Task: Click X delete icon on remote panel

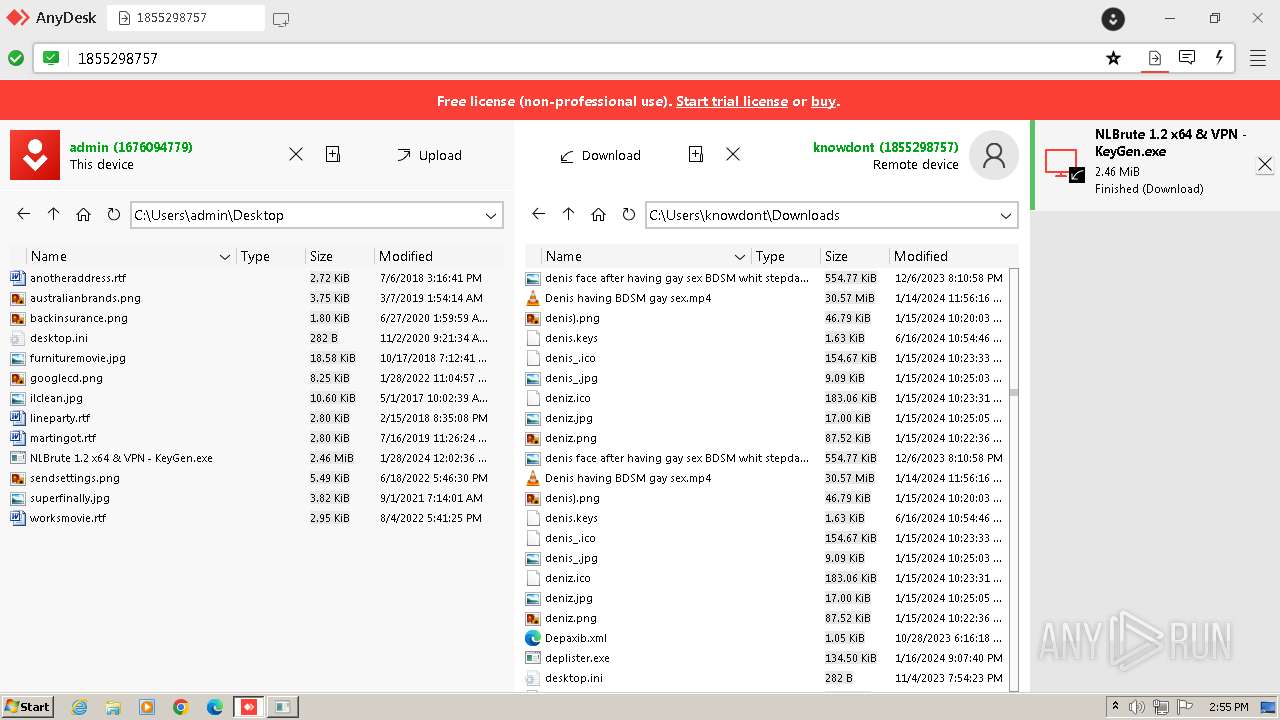Action: click(733, 154)
